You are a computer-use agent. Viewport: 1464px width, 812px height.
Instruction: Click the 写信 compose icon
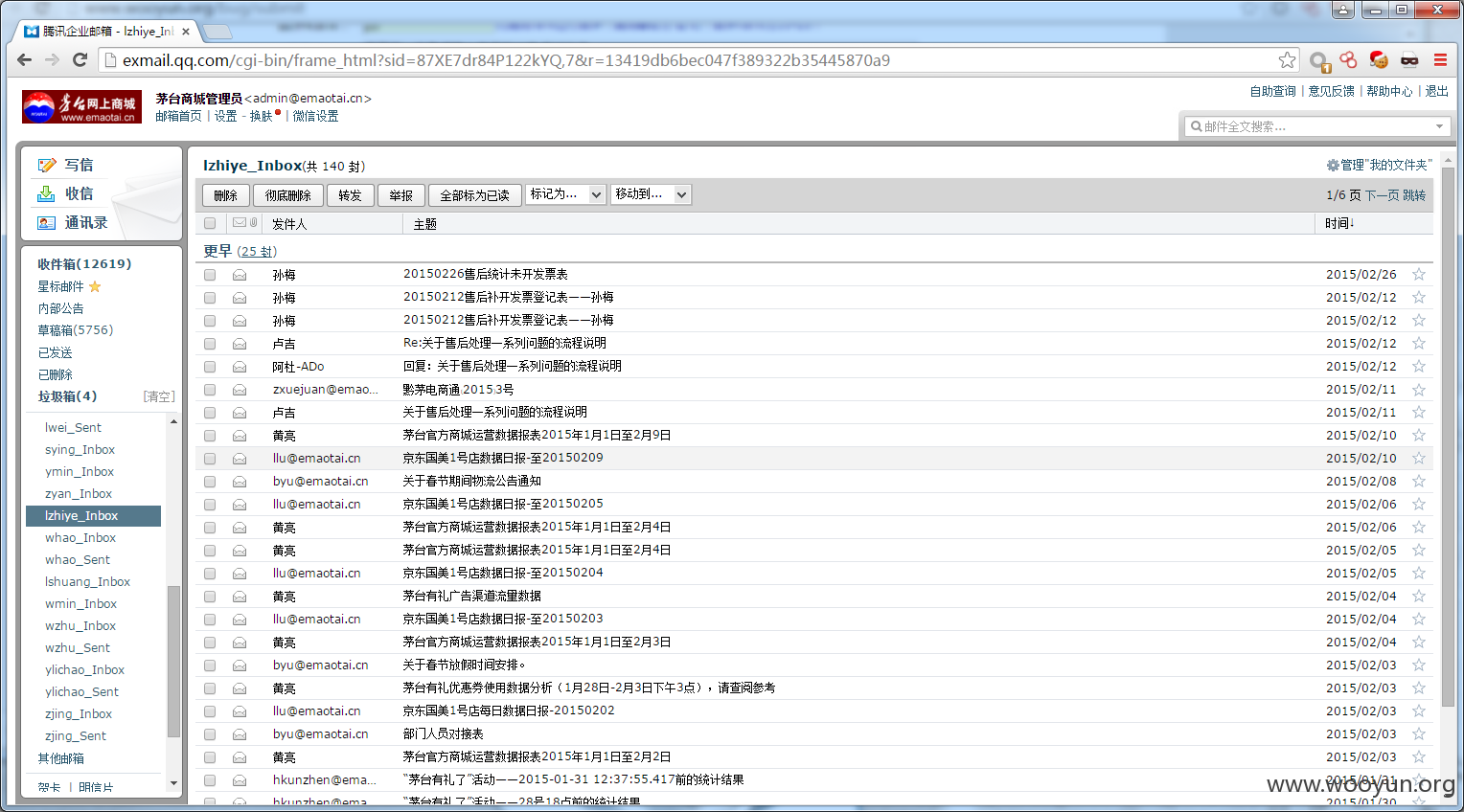46,165
